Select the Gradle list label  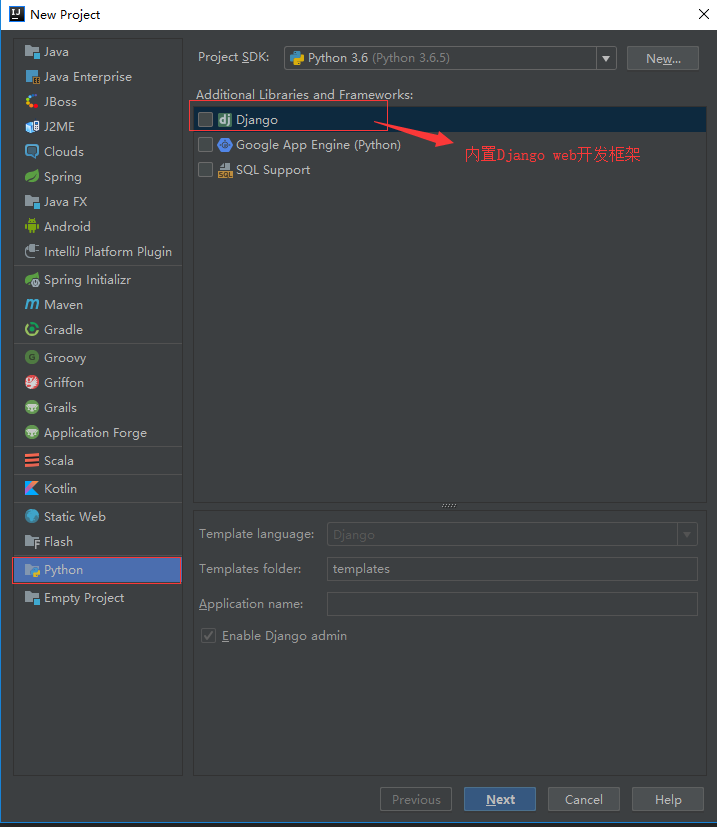click(63, 330)
